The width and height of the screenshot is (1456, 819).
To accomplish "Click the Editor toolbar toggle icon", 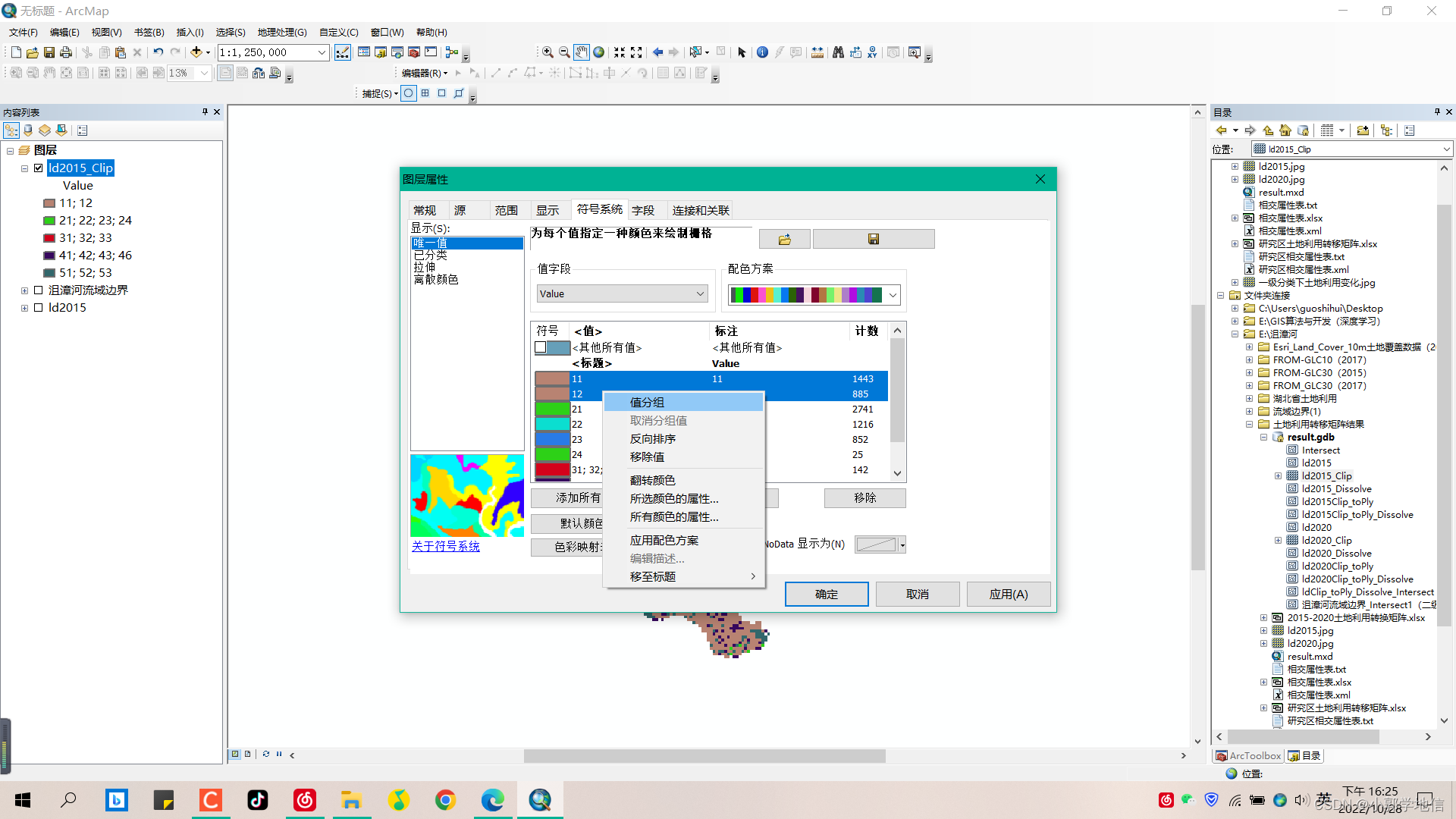I will [x=343, y=52].
